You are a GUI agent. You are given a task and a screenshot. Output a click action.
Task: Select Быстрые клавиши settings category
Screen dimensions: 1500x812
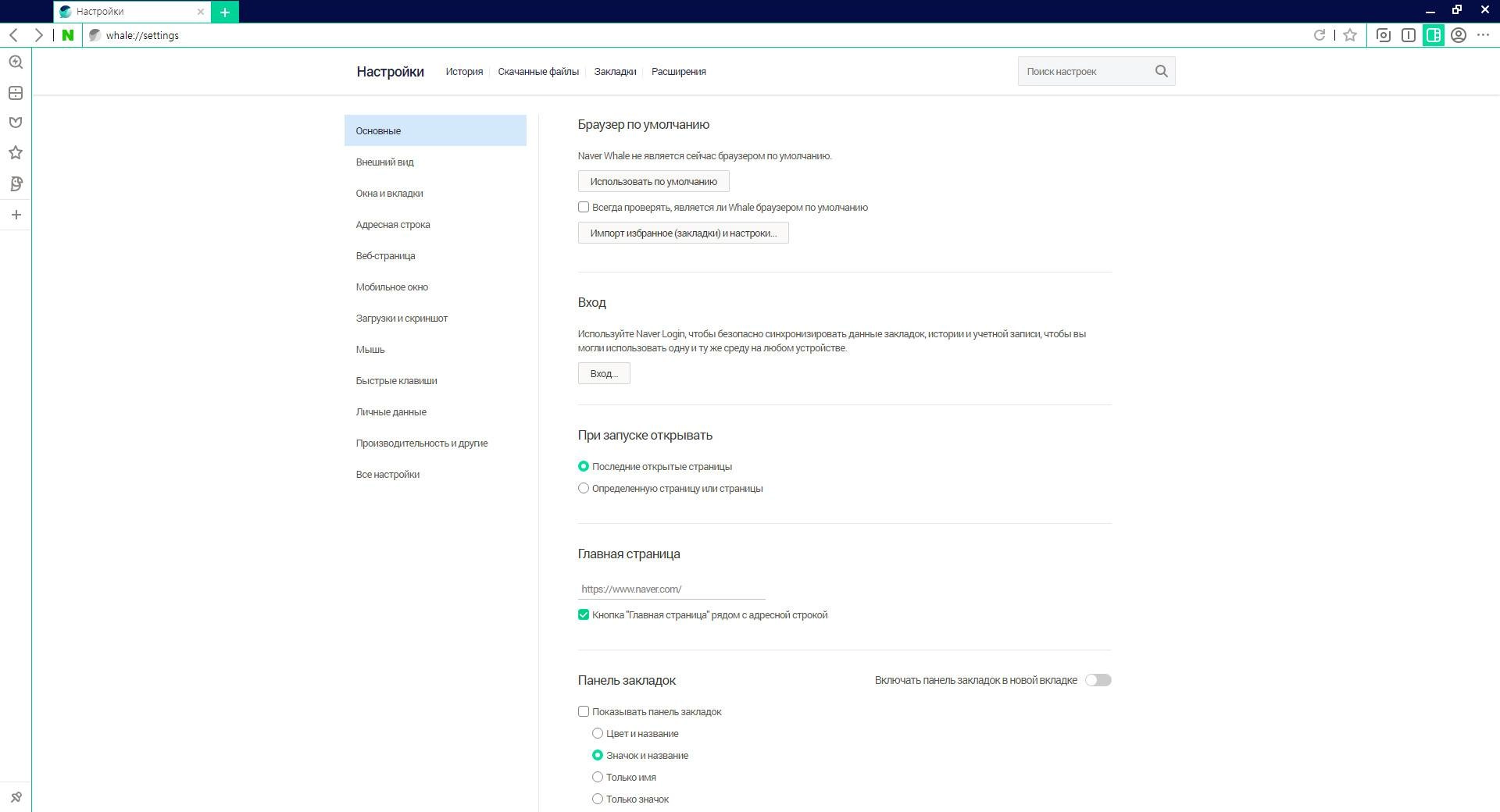pyautogui.click(x=435, y=380)
